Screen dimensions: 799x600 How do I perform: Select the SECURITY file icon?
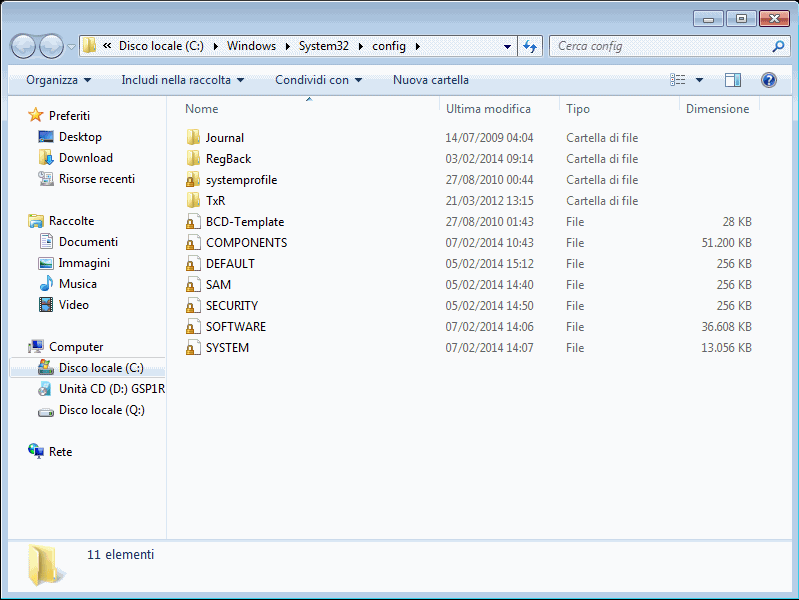click(193, 305)
